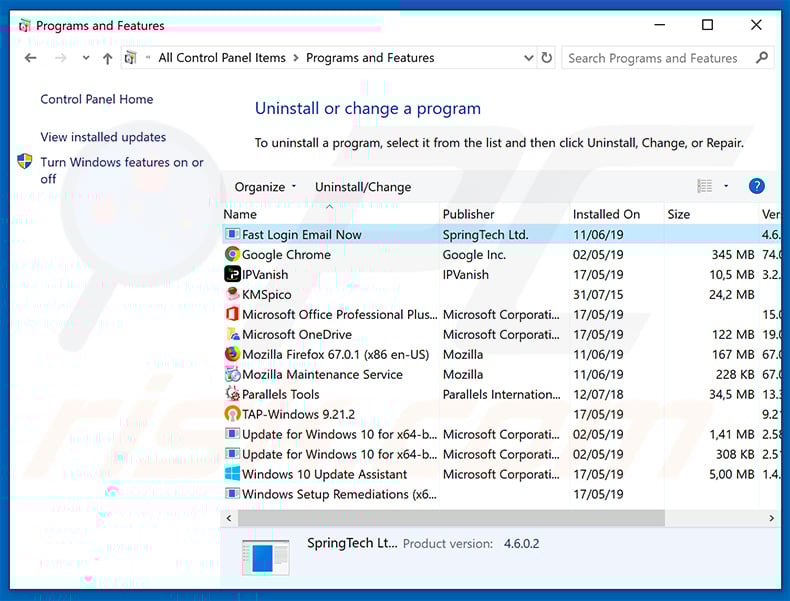The height and width of the screenshot is (601, 790).
Task: Click All Control Panel Items breadcrumb
Action: (x=222, y=58)
